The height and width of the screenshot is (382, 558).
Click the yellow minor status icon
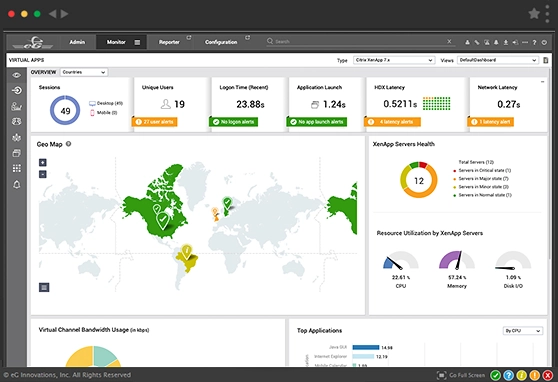(522, 375)
